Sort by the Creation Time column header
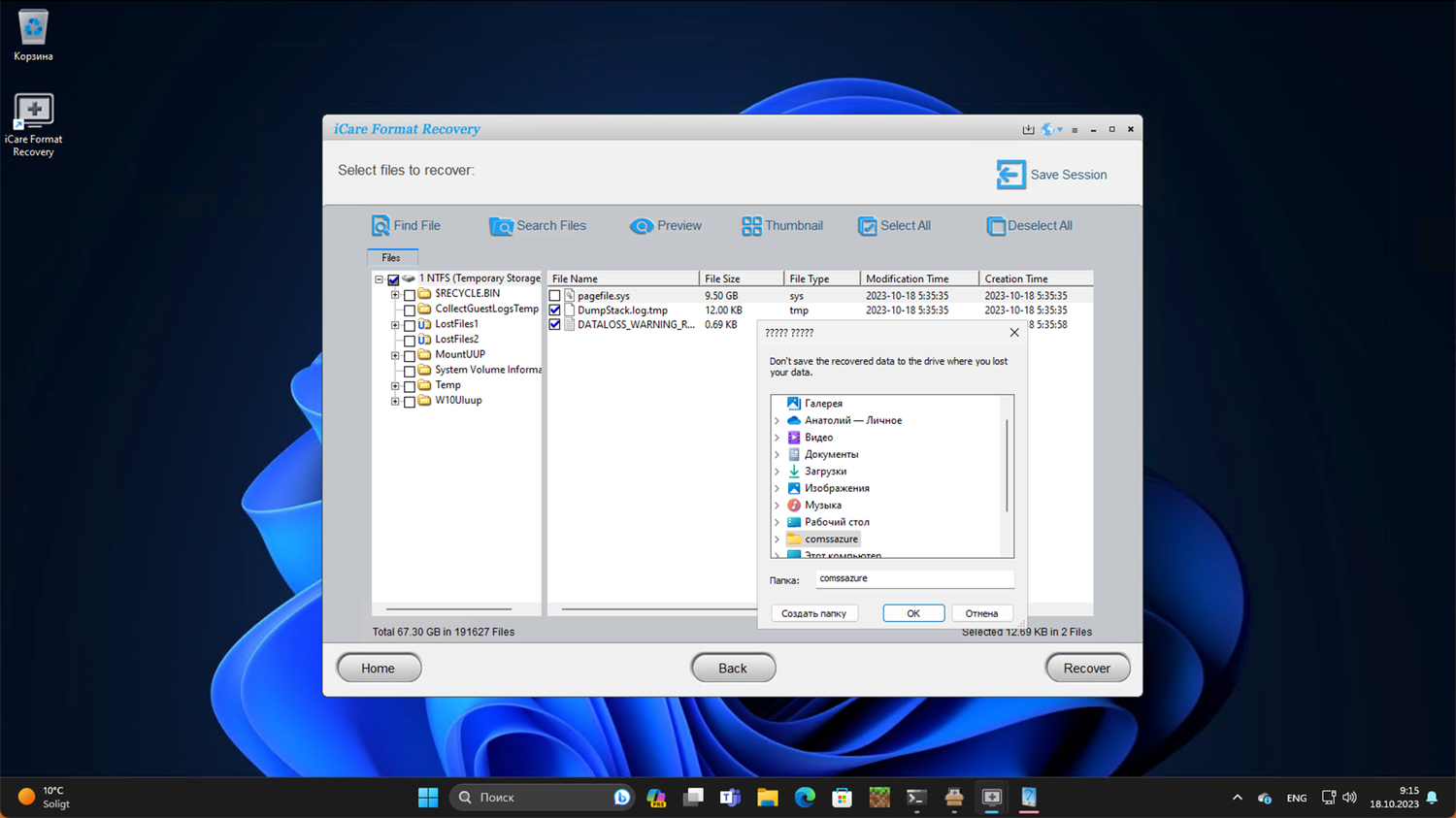 pos(1037,278)
